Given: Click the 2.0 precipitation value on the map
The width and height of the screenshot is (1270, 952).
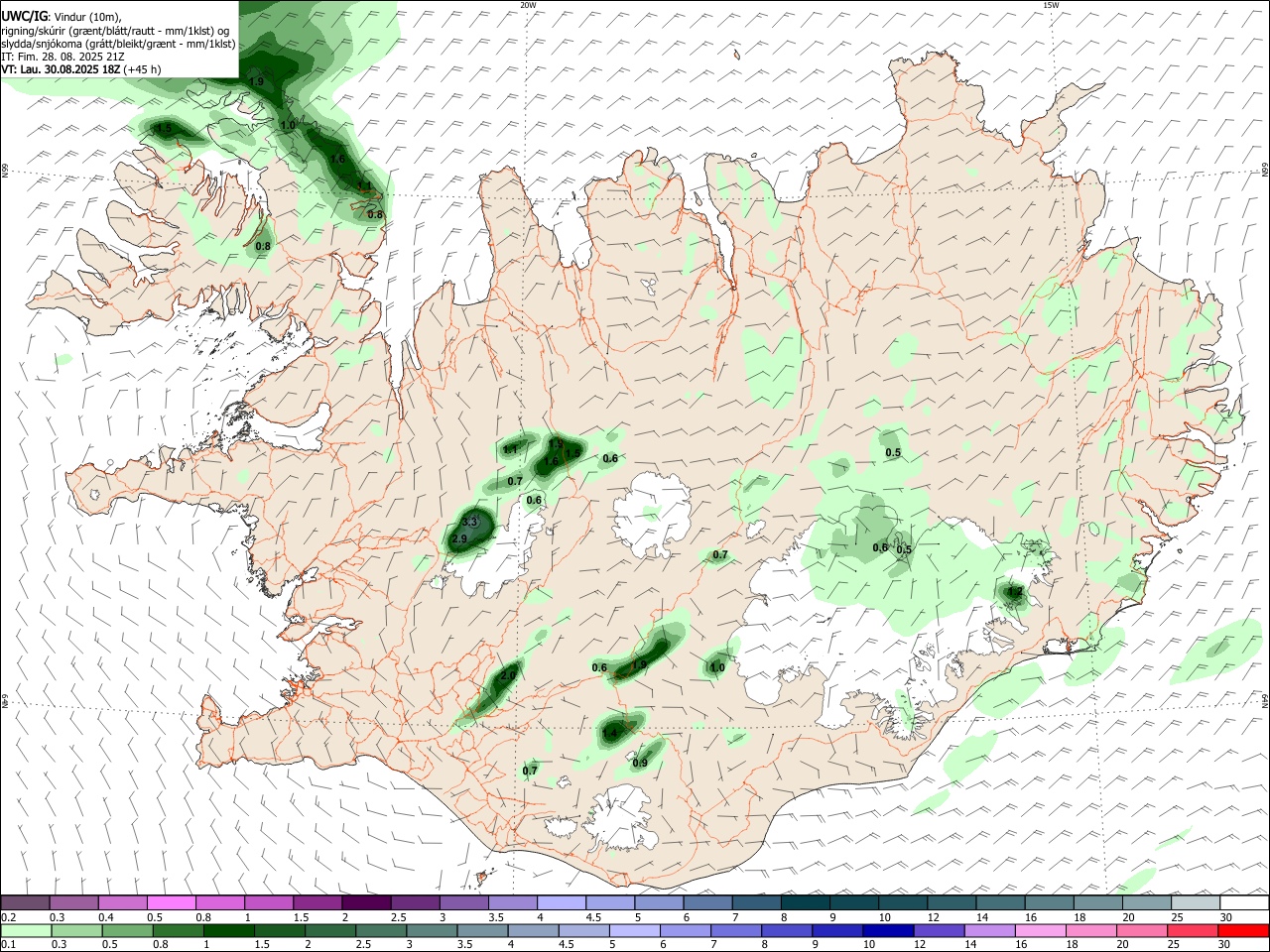Looking at the screenshot, I should click(x=508, y=674).
